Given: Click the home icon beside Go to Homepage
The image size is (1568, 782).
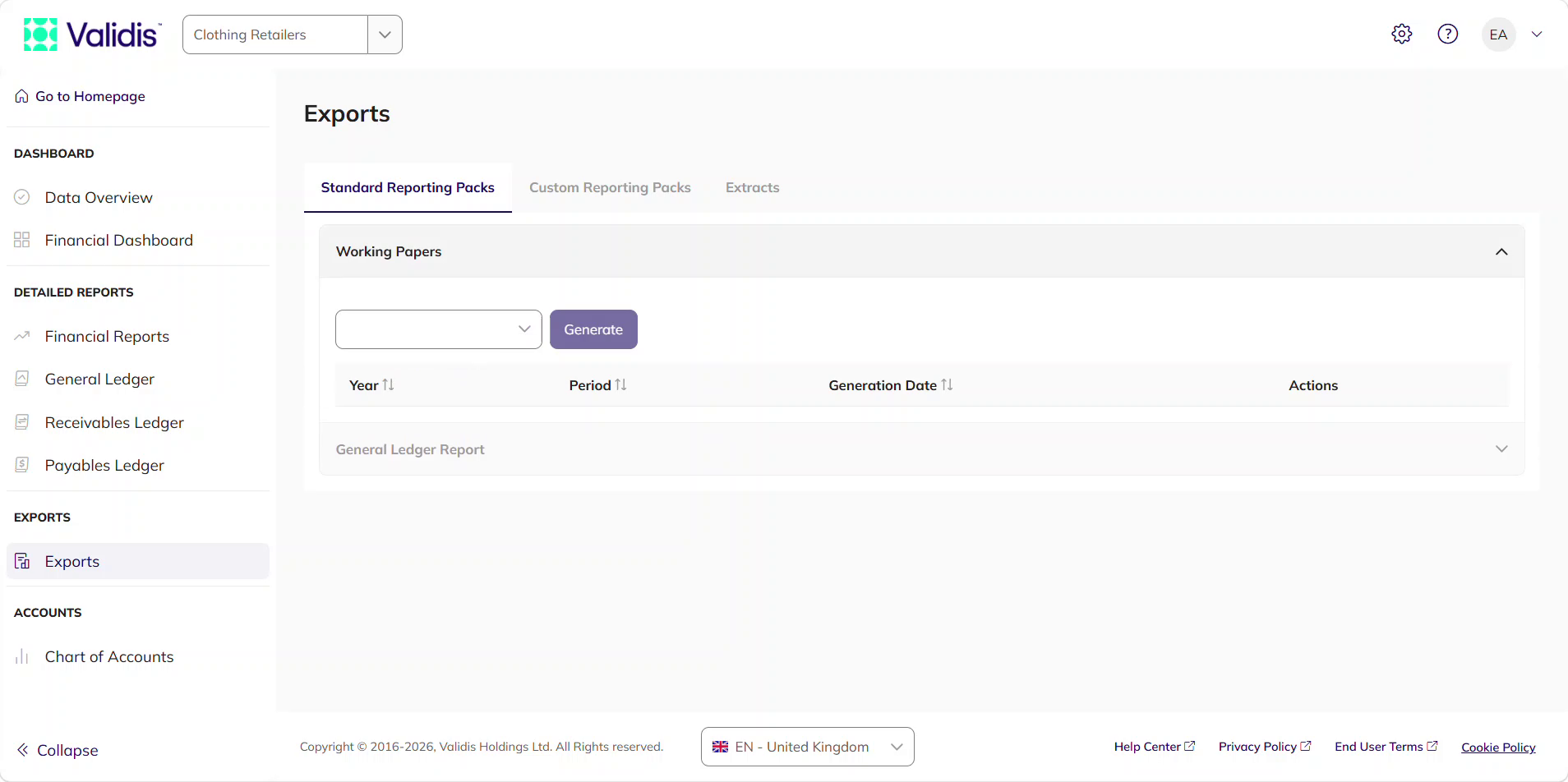Looking at the screenshot, I should pyautogui.click(x=22, y=96).
